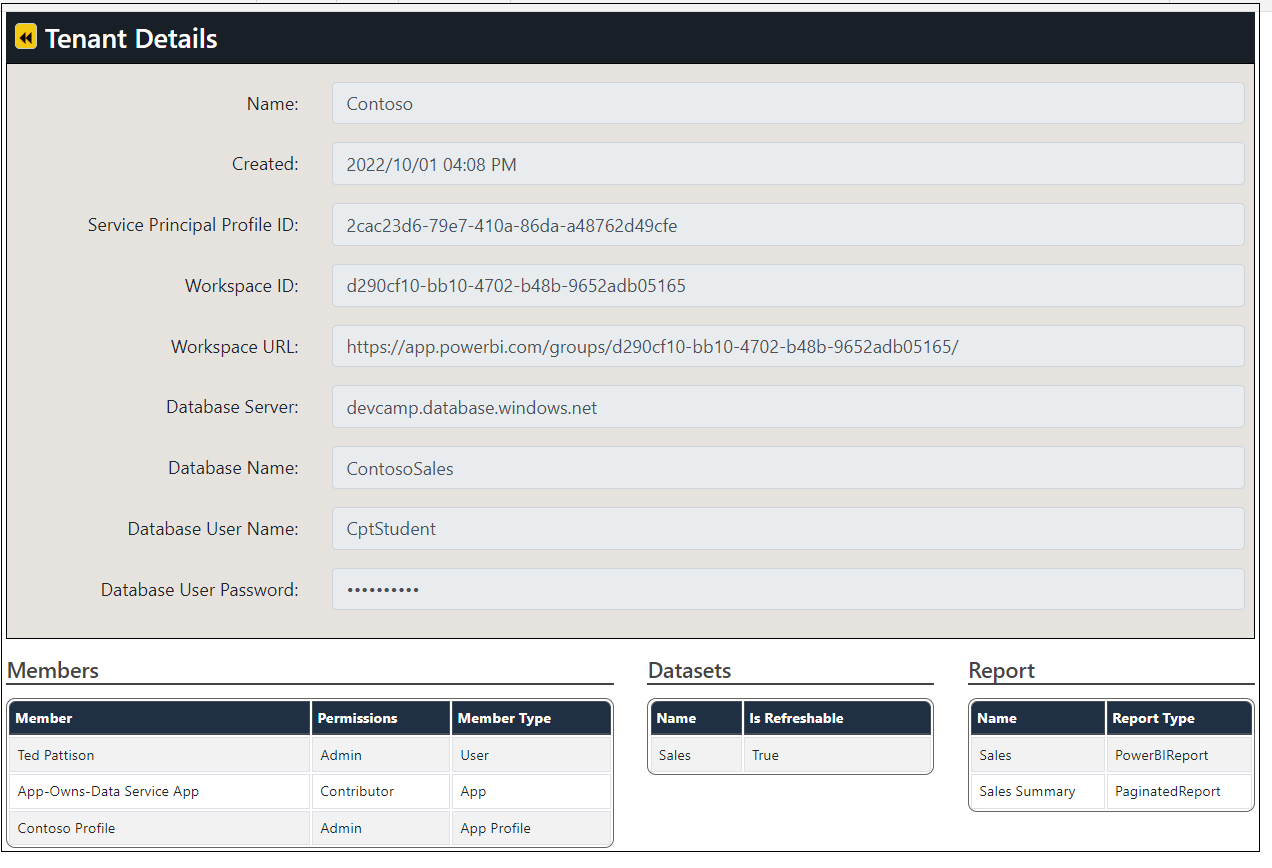Screen dimensions: 1272x868
Task: Click the User member type cell
Action: click(531, 755)
